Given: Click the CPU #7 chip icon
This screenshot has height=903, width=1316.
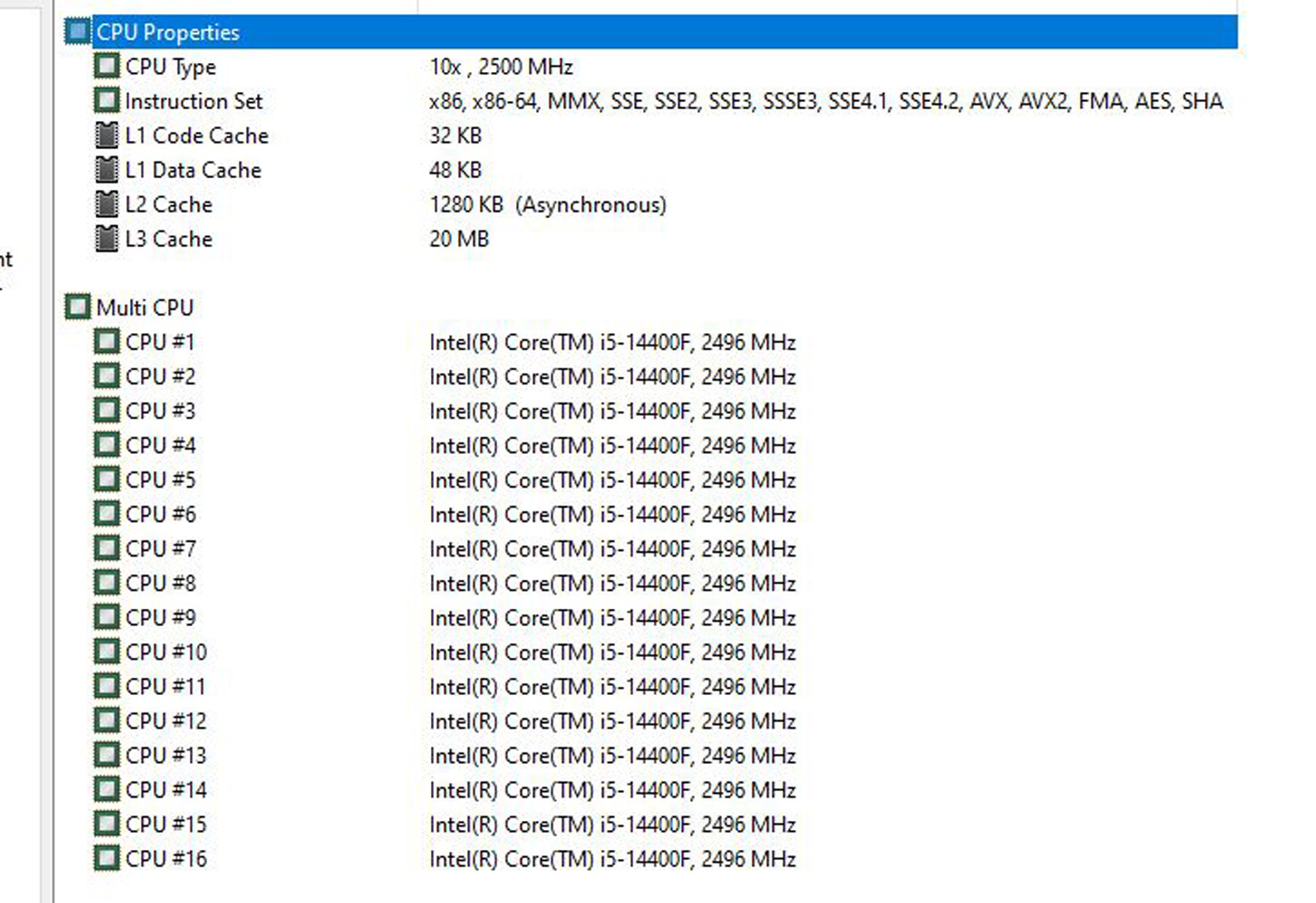Looking at the screenshot, I should tap(107, 548).
